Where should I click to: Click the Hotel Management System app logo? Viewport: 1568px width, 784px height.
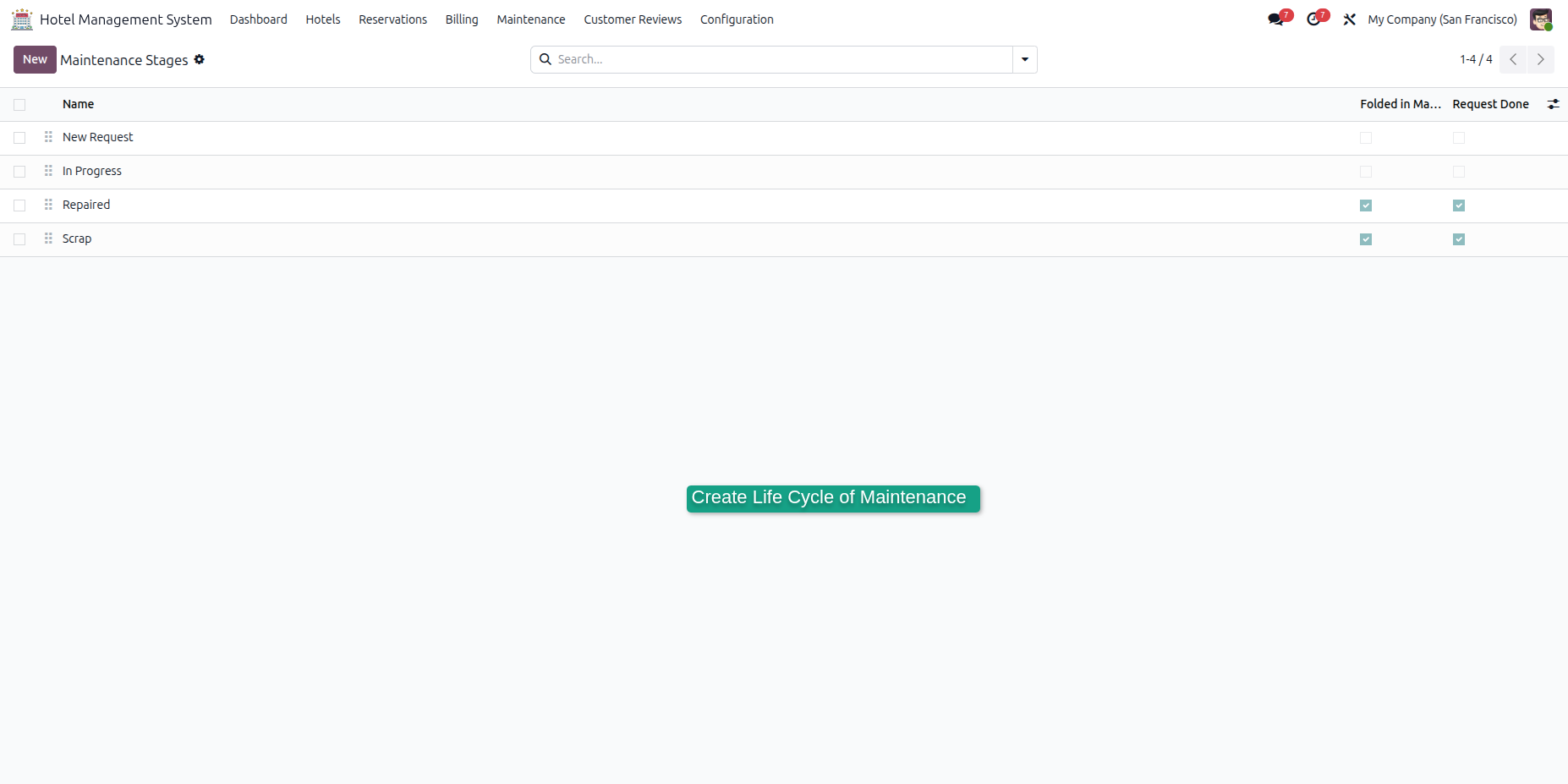22,19
